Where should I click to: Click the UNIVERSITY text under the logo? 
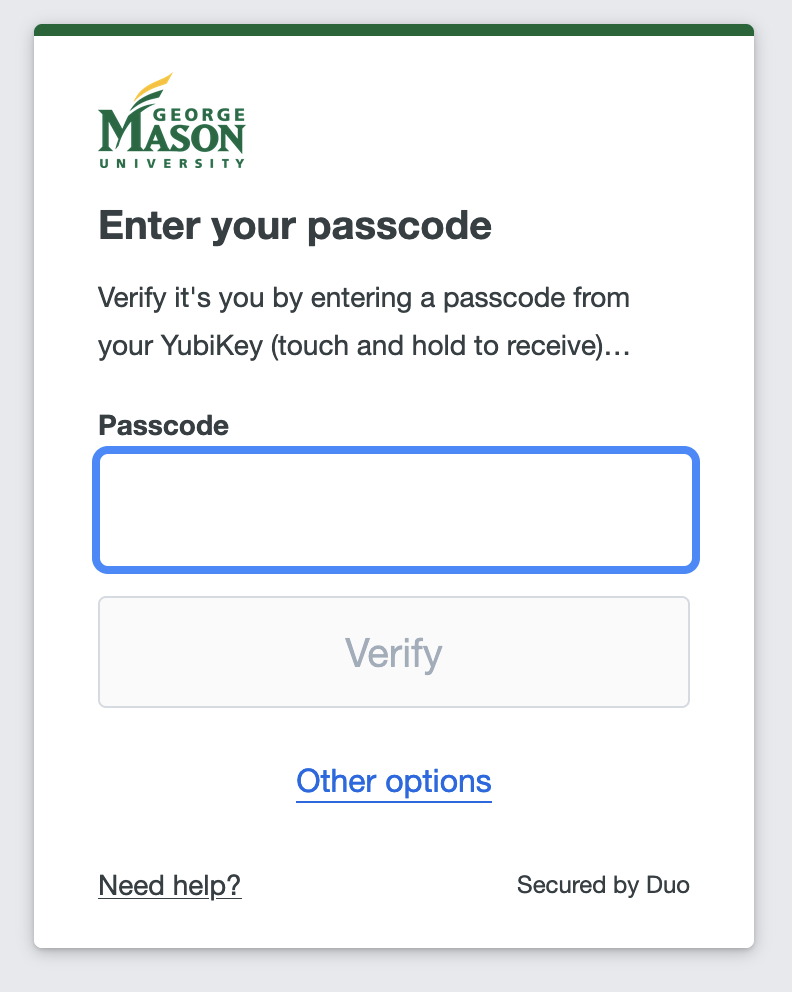click(x=172, y=162)
